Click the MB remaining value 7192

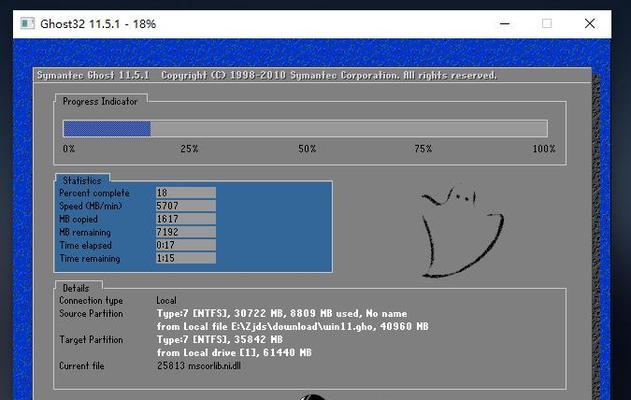[x=186, y=232]
